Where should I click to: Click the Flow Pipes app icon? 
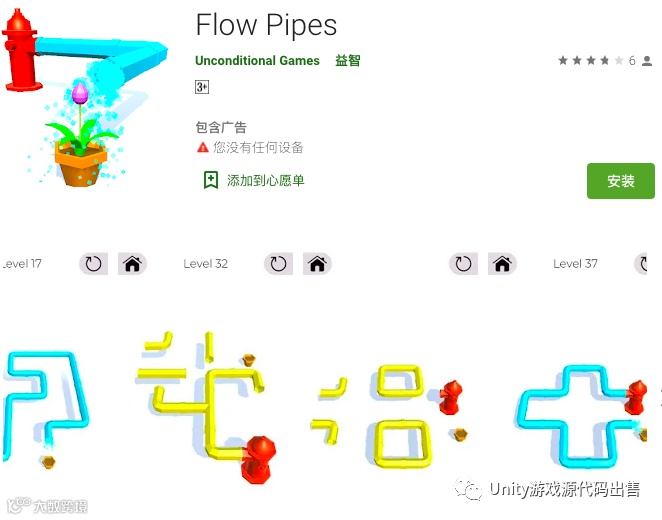(x=84, y=98)
